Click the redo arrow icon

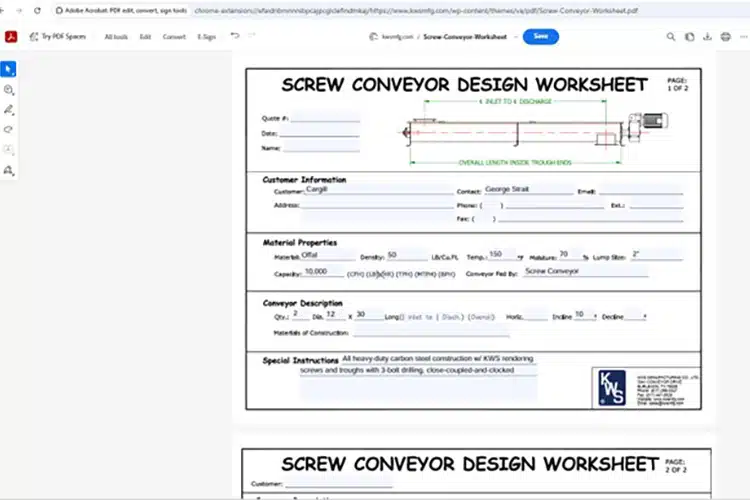point(252,35)
